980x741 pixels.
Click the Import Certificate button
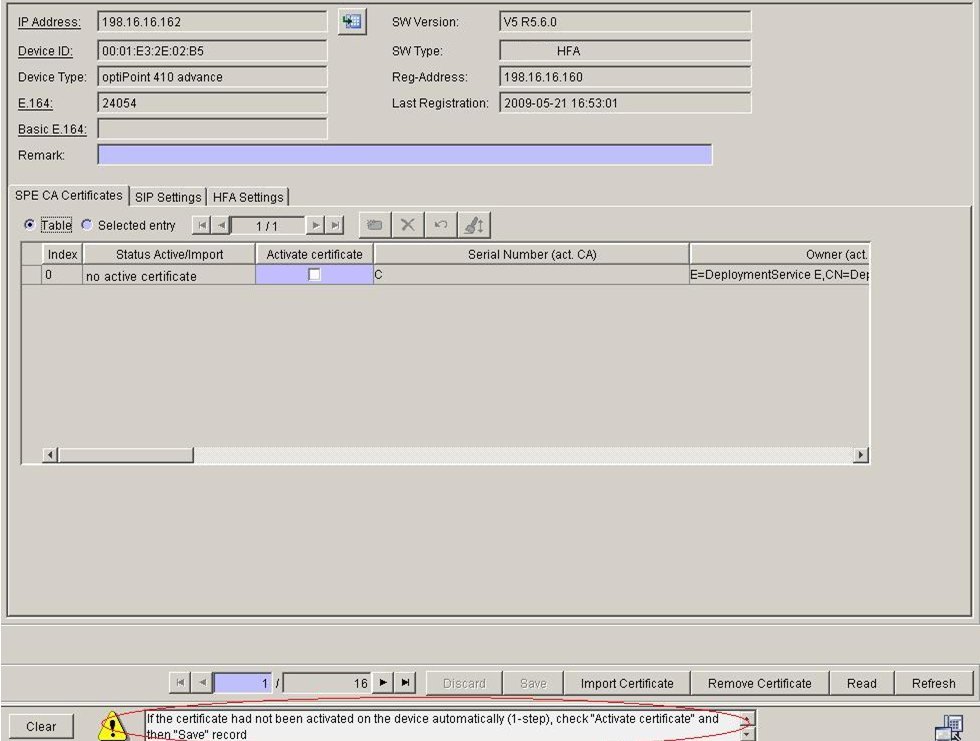[x=627, y=683]
